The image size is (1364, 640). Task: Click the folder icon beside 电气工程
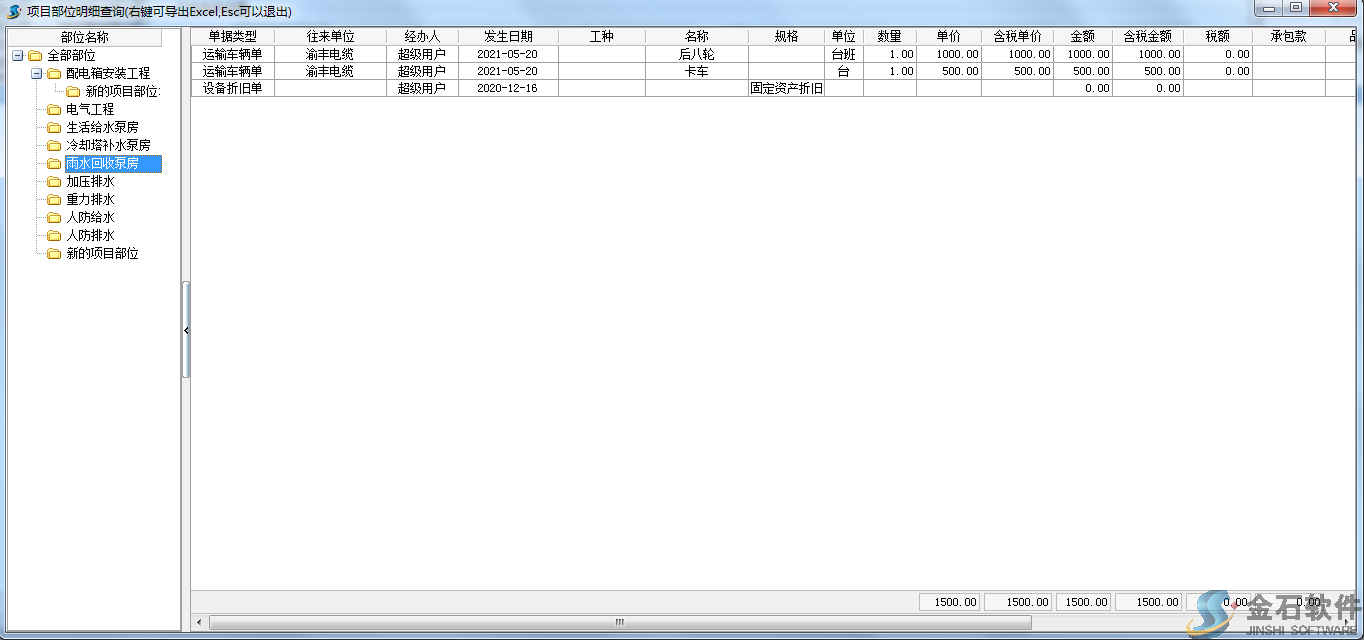click(54, 110)
